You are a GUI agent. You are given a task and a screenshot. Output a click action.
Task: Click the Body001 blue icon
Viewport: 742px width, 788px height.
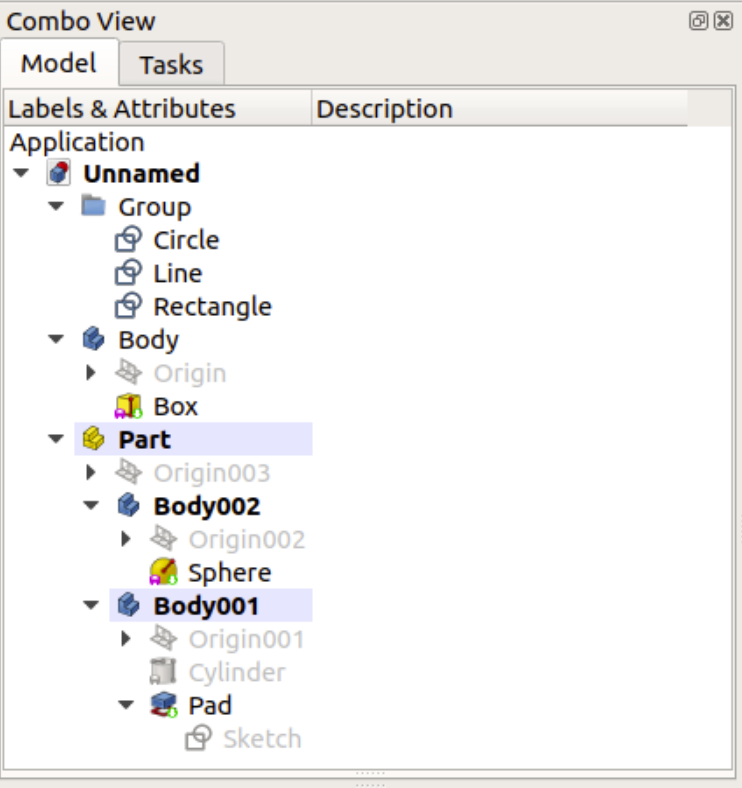tap(129, 605)
